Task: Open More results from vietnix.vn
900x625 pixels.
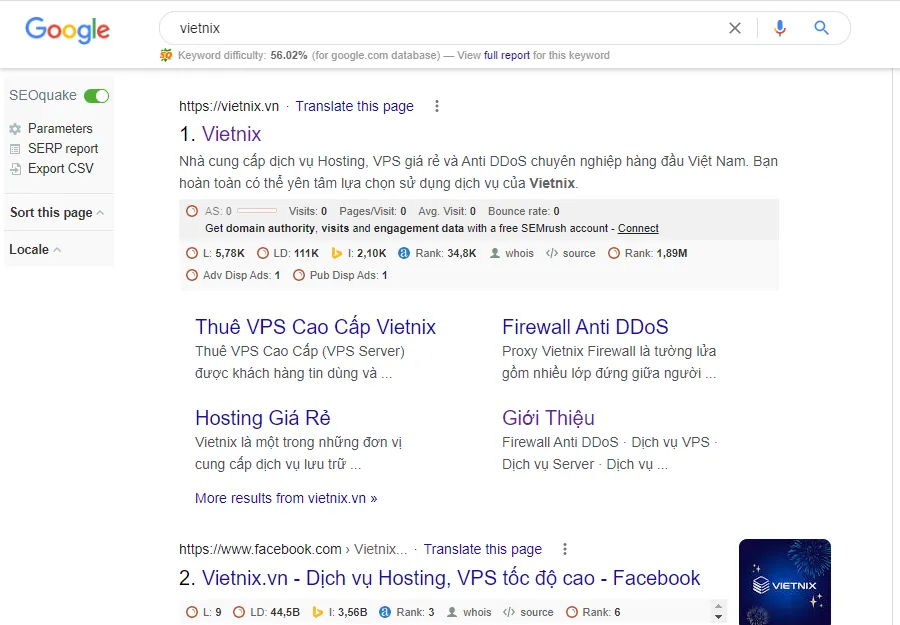Action: 286,498
